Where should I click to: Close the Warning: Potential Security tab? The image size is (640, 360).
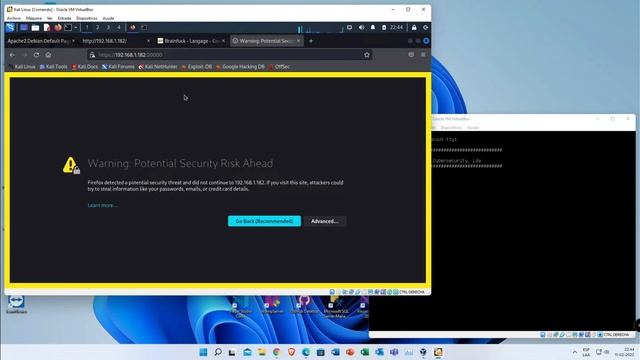pos(298,41)
